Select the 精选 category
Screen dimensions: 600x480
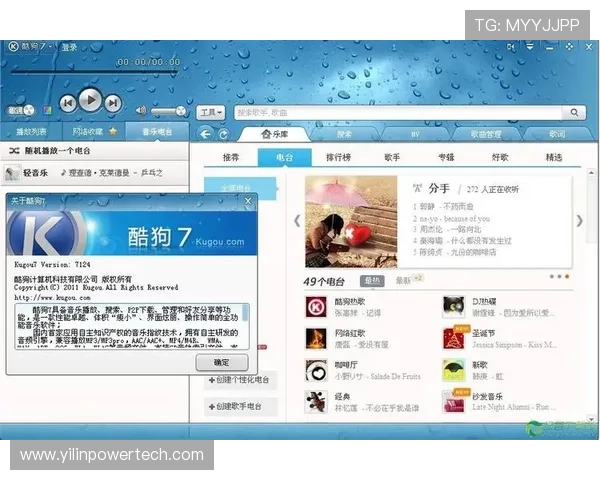(554, 157)
